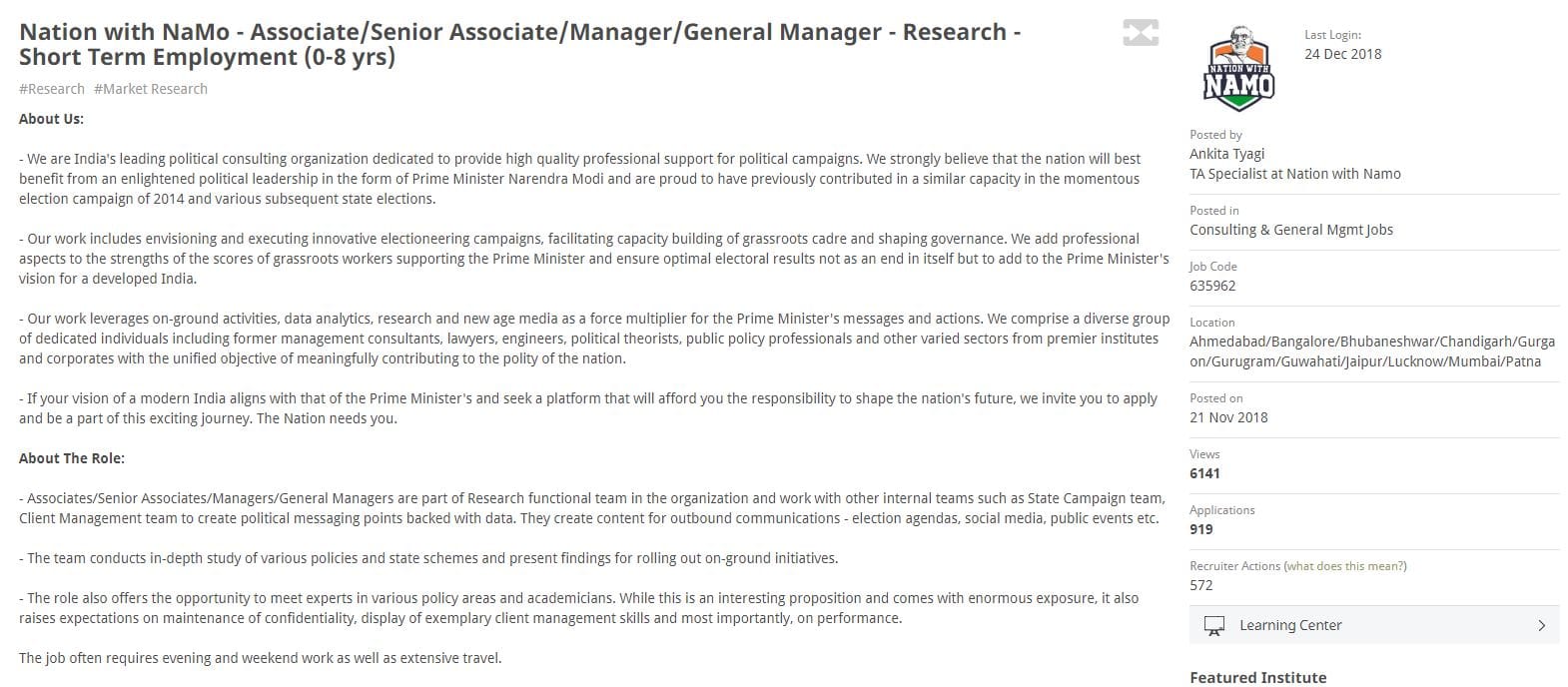Screen dimensions: 1568x687
Task: Click the Recruiter Actions count 572
Action: tap(1201, 585)
